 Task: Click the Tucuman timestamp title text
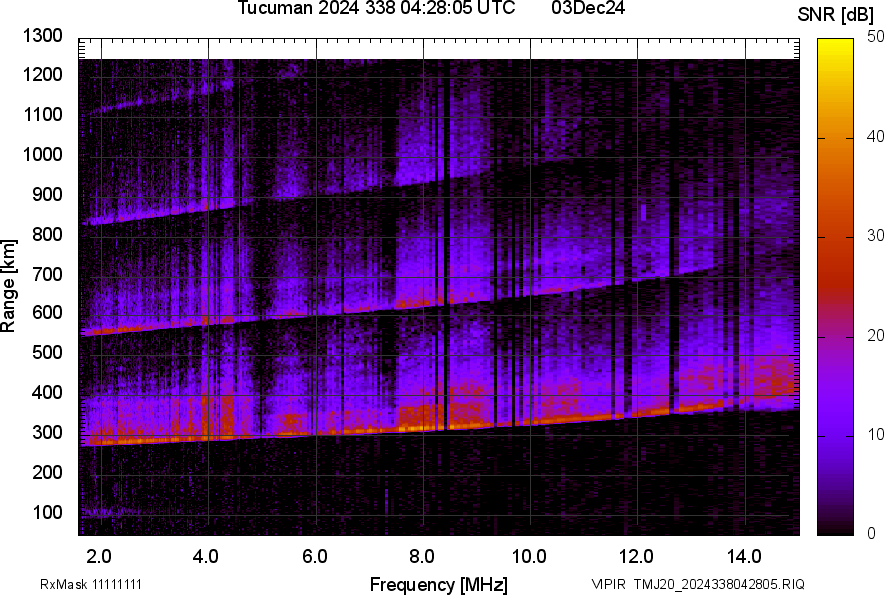376,9
